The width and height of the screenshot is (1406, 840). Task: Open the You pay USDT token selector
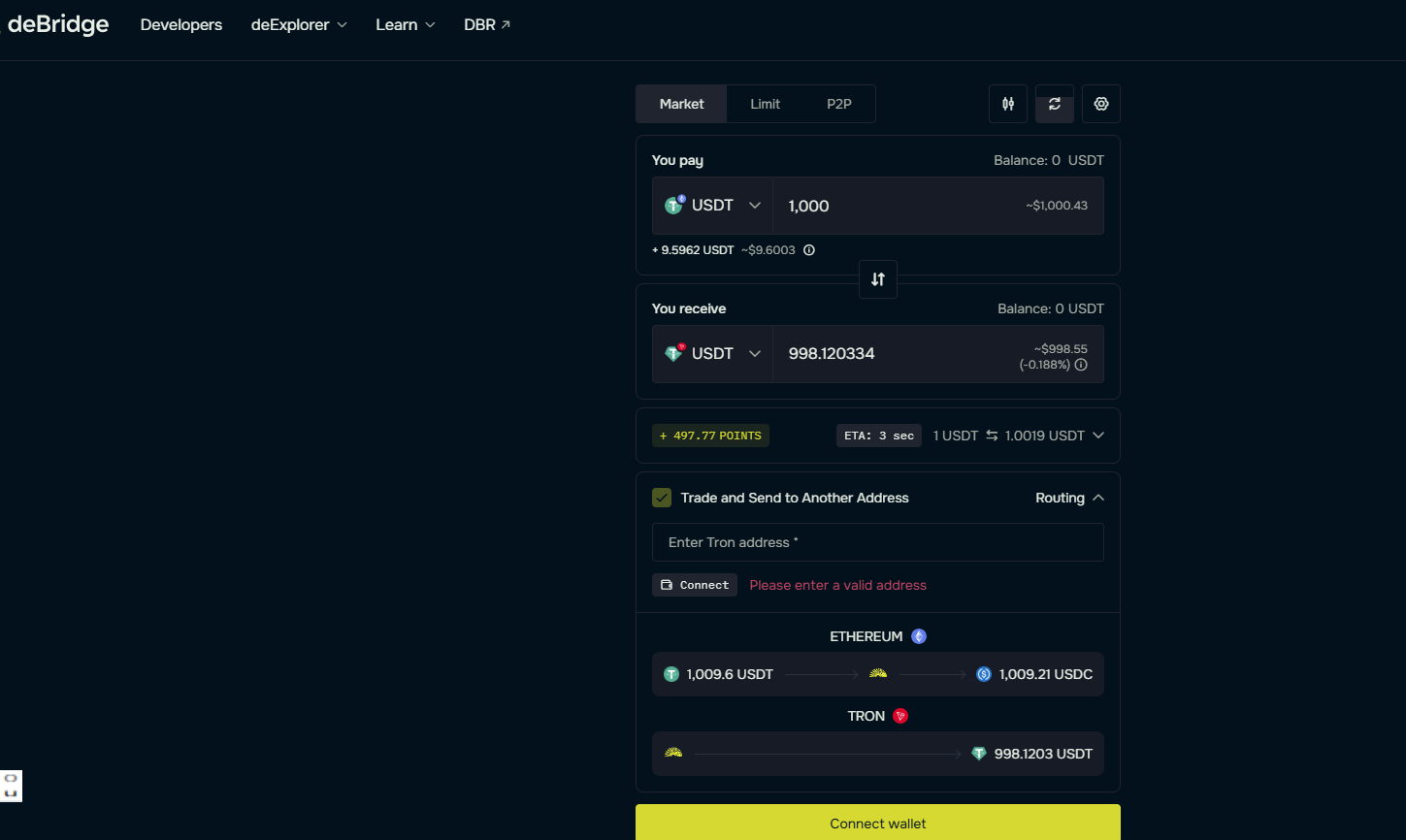click(x=712, y=206)
